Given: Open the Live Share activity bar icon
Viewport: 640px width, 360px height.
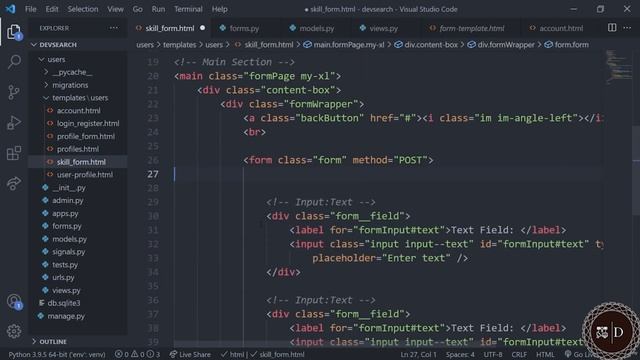Looking at the screenshot, I should coord(14,183).
